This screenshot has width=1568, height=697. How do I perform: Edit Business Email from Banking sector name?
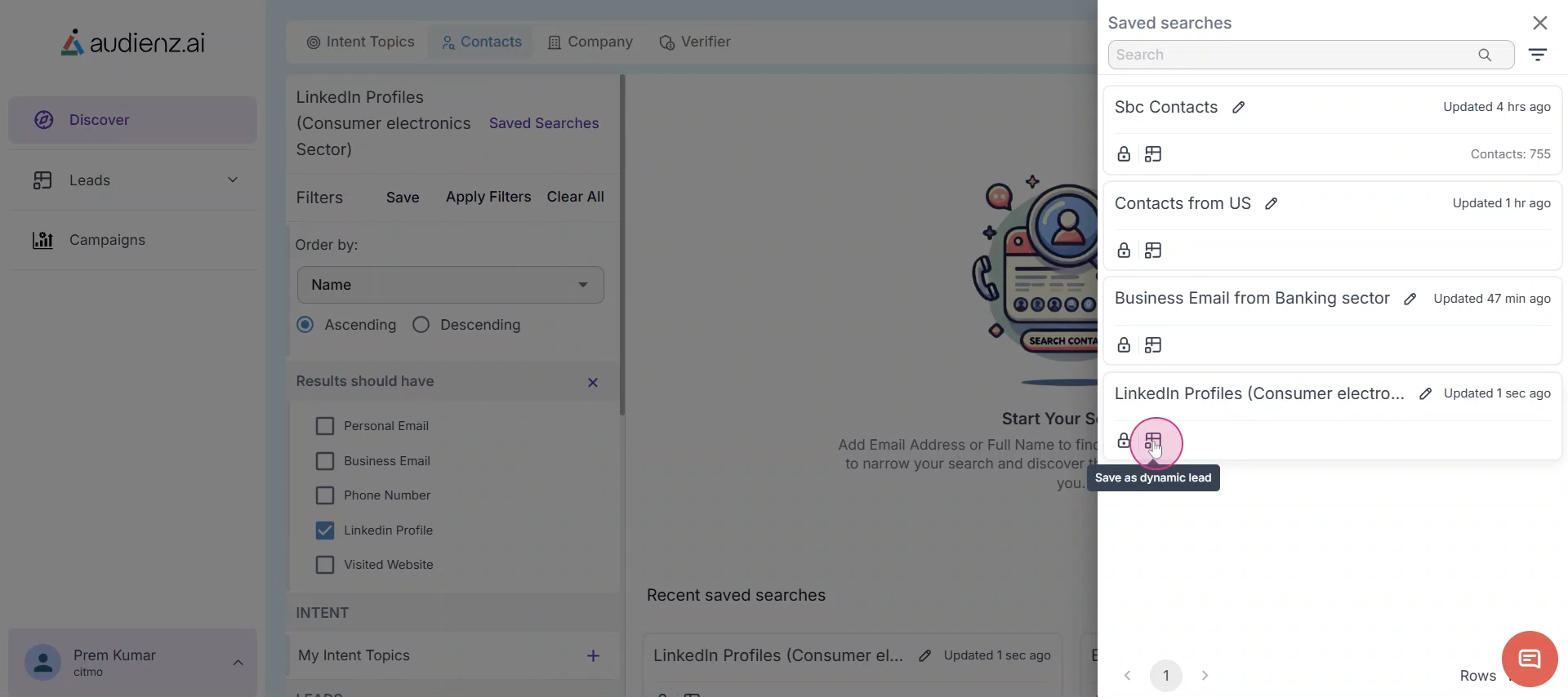pos(1410,299)
